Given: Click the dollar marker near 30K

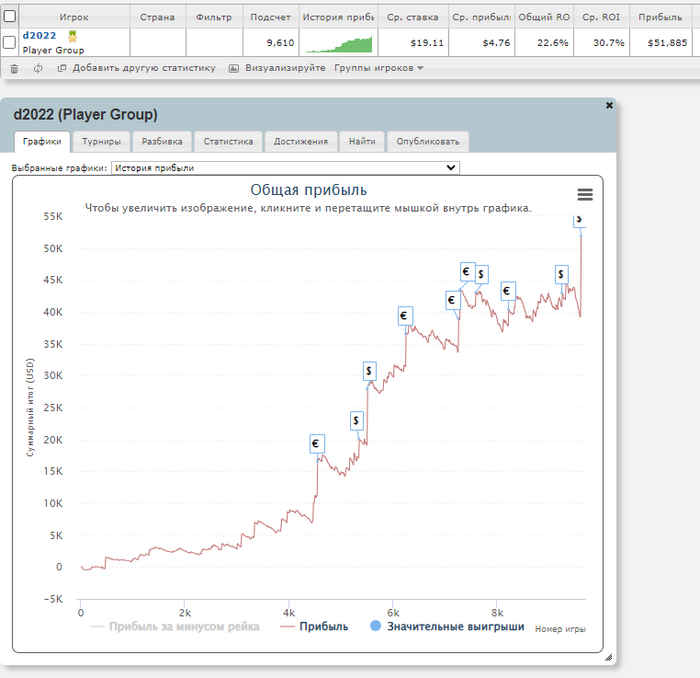Looking at the screenshot, I should pyautogui.click(x=370, y=371).
